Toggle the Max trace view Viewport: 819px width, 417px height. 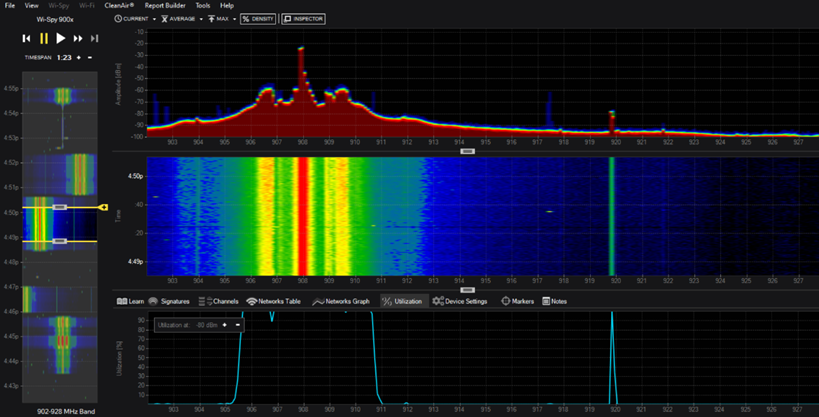(218, 19)
